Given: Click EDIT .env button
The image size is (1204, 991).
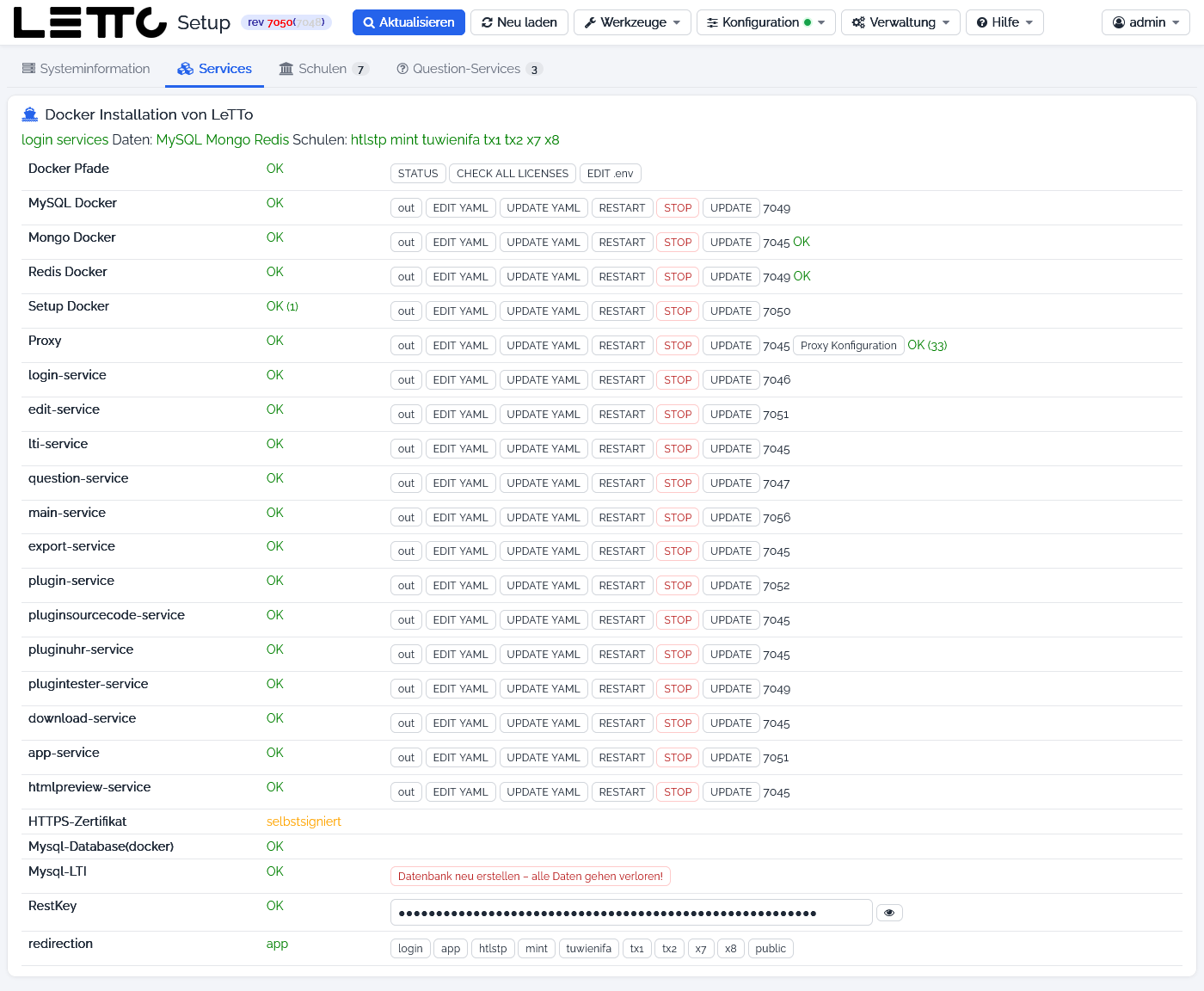Looking at the screenshot, I should point(610,174).
